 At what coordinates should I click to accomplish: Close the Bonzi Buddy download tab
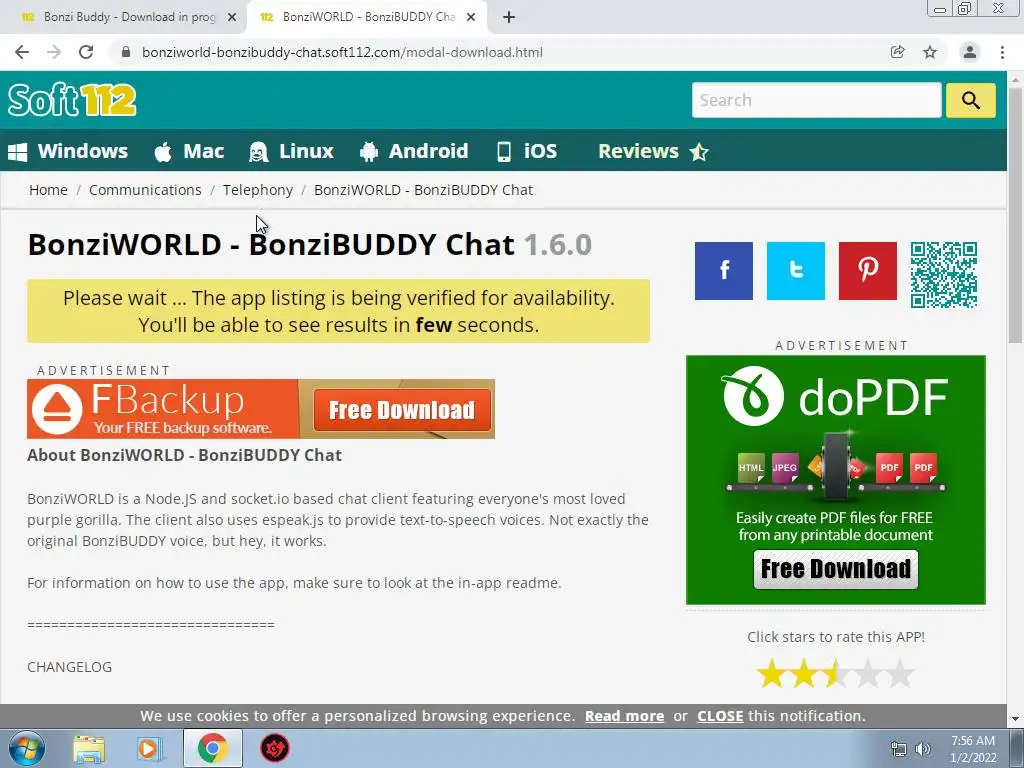coord(232,18)
